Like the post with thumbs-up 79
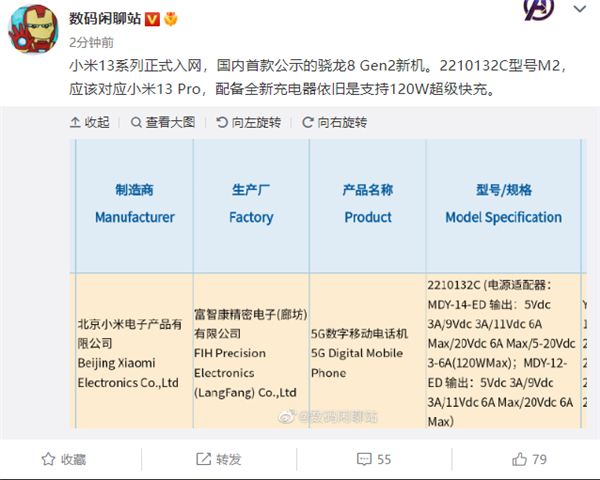The image size is (600, 480). click(x=529, y=459)
